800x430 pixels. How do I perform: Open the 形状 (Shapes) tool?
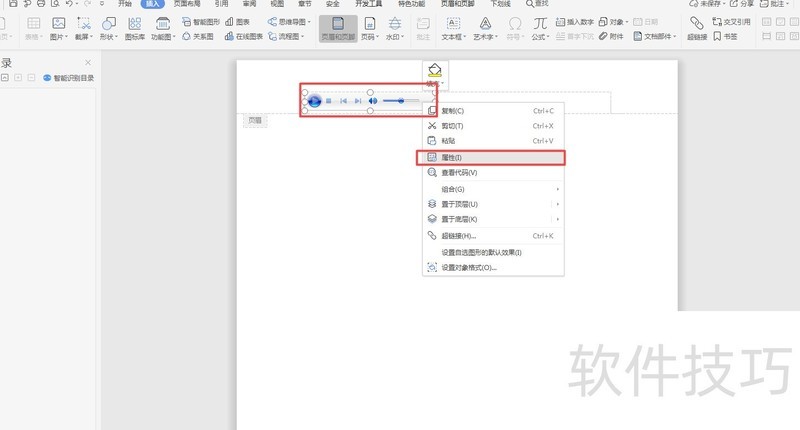(109, 29)
